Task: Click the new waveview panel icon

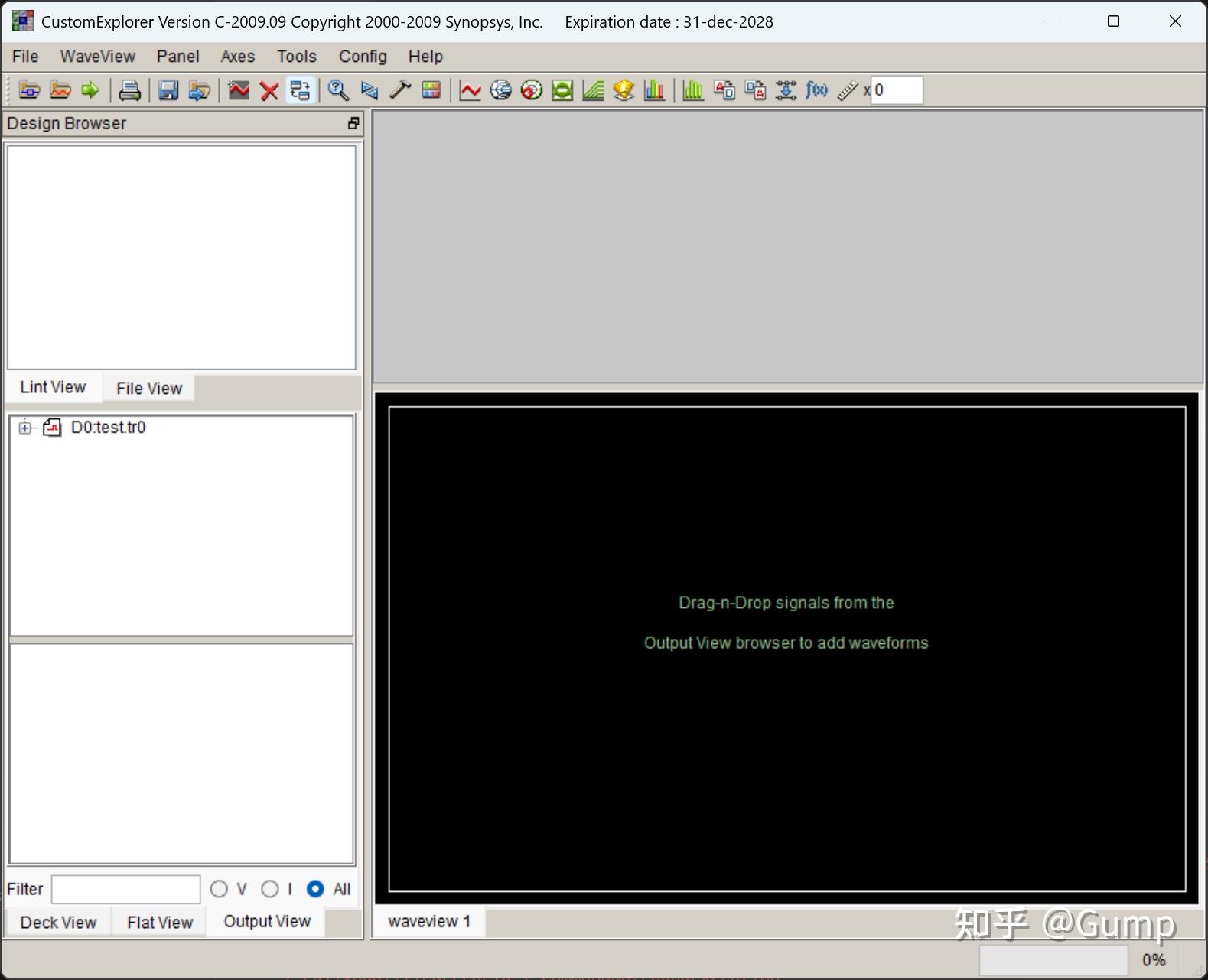Action: coord(239,90)
